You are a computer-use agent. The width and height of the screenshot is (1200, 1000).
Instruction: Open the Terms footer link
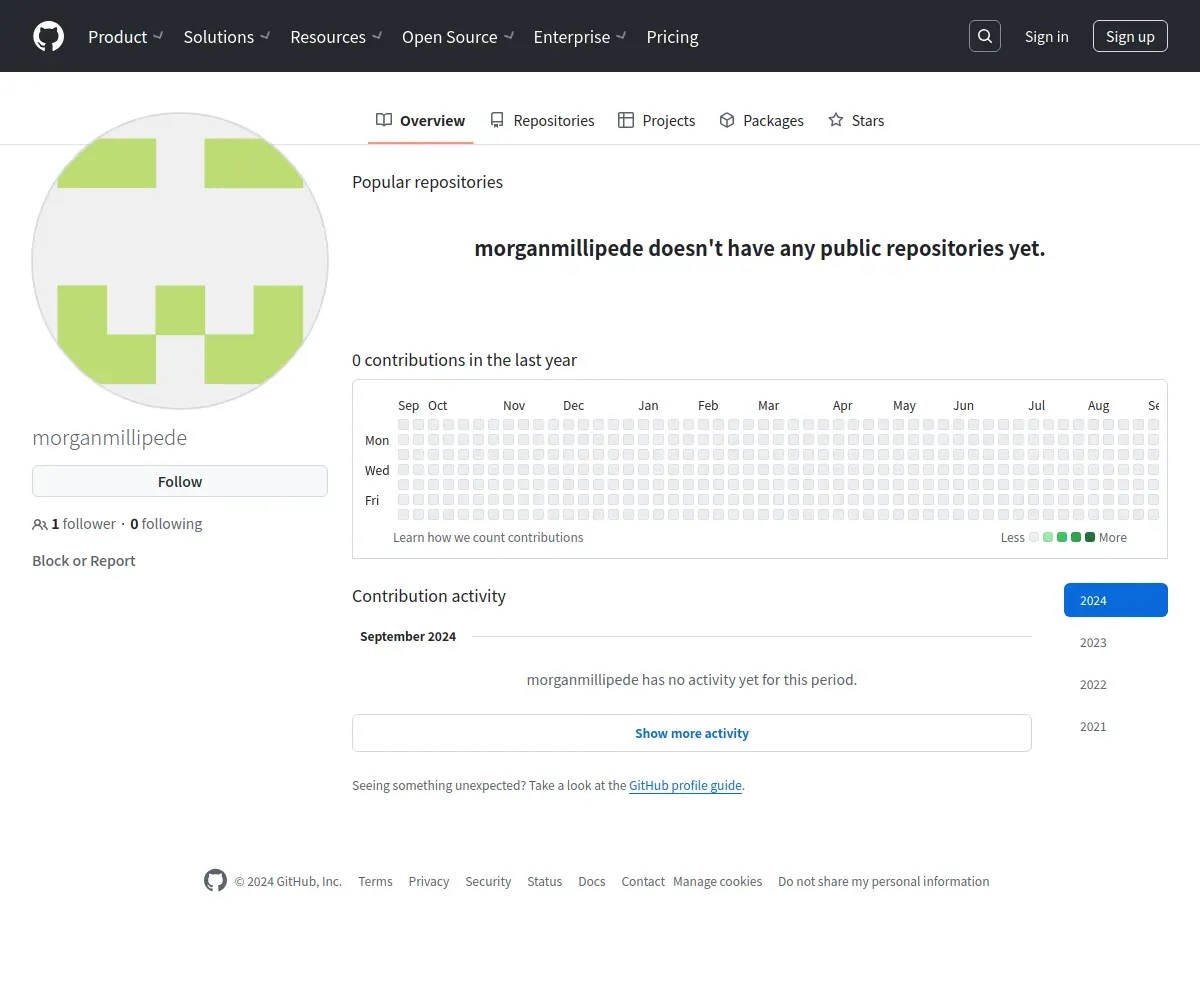point(375,881)
